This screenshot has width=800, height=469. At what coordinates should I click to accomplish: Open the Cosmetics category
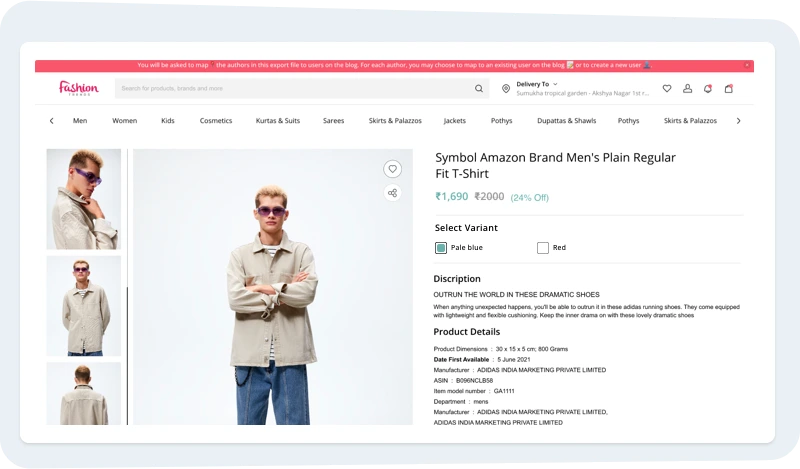pos(215,120)
